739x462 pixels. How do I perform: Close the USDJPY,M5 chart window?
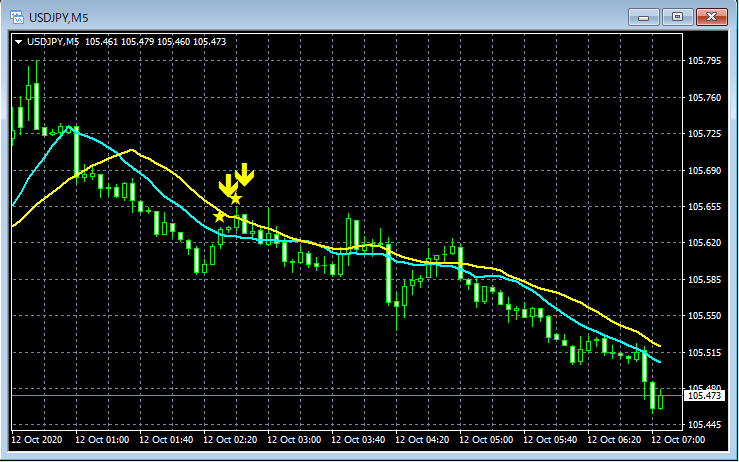(x=712, y=17)
